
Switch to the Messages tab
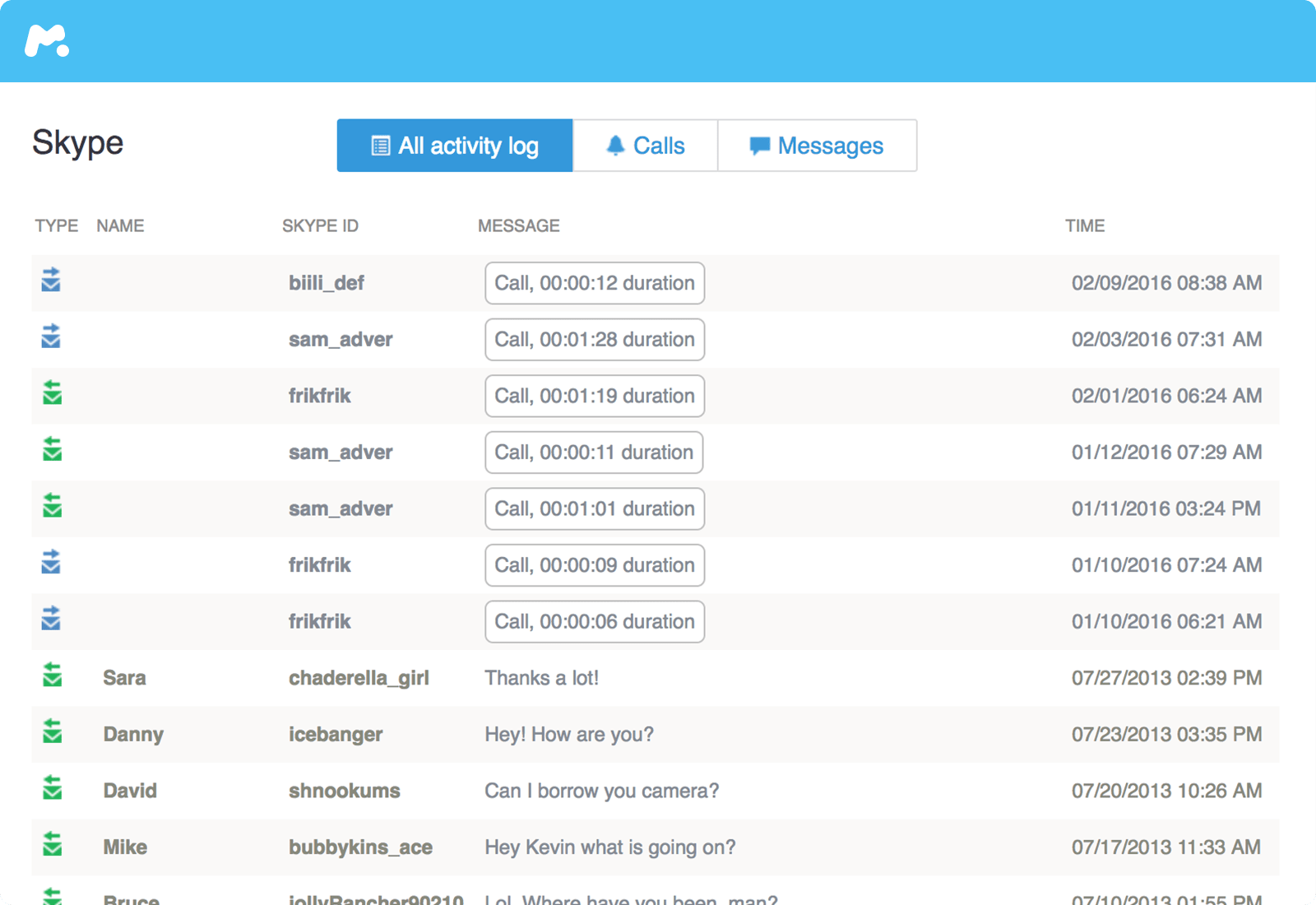coord(817,146)
